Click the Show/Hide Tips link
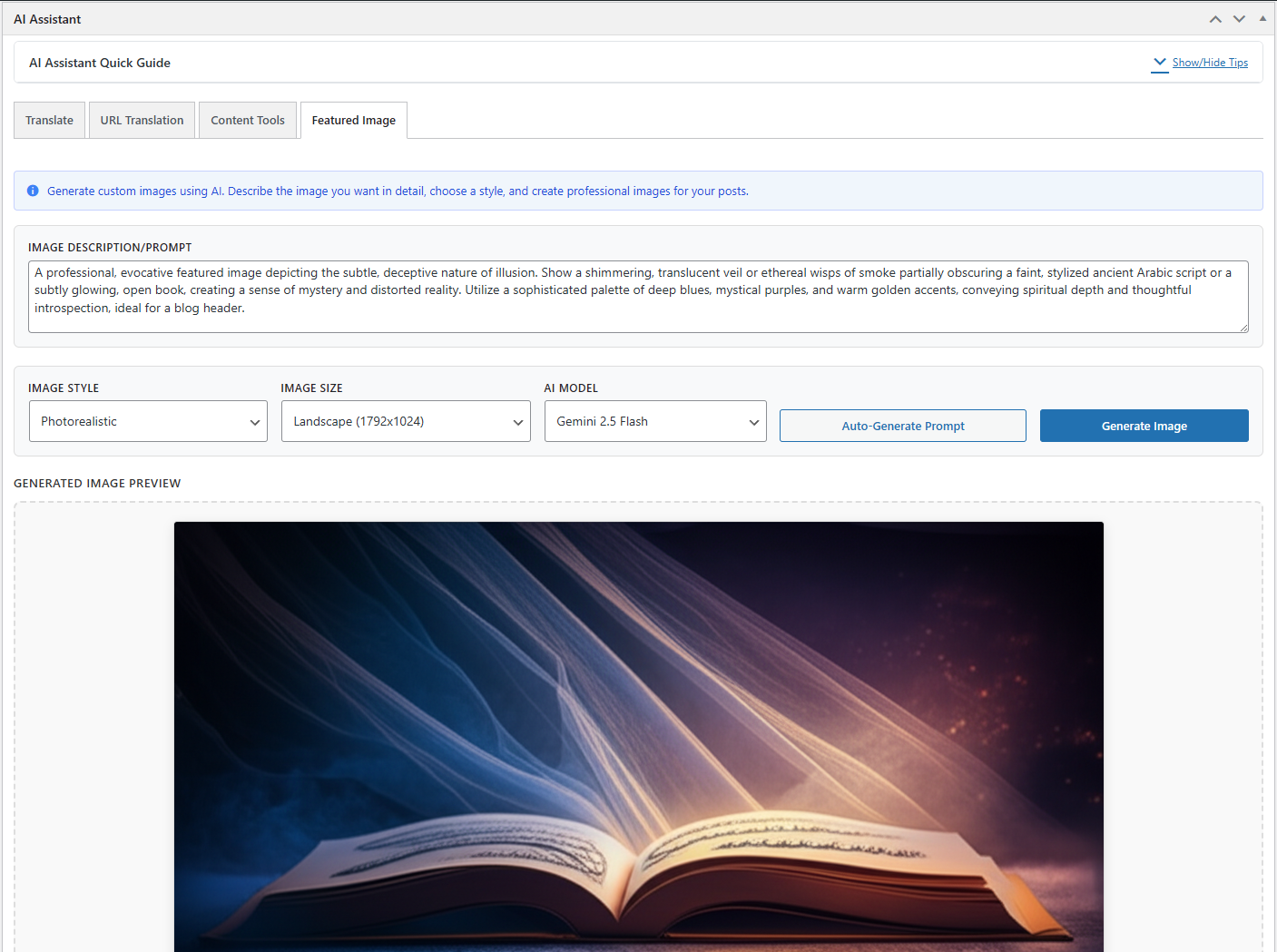 pos(1210,63)
